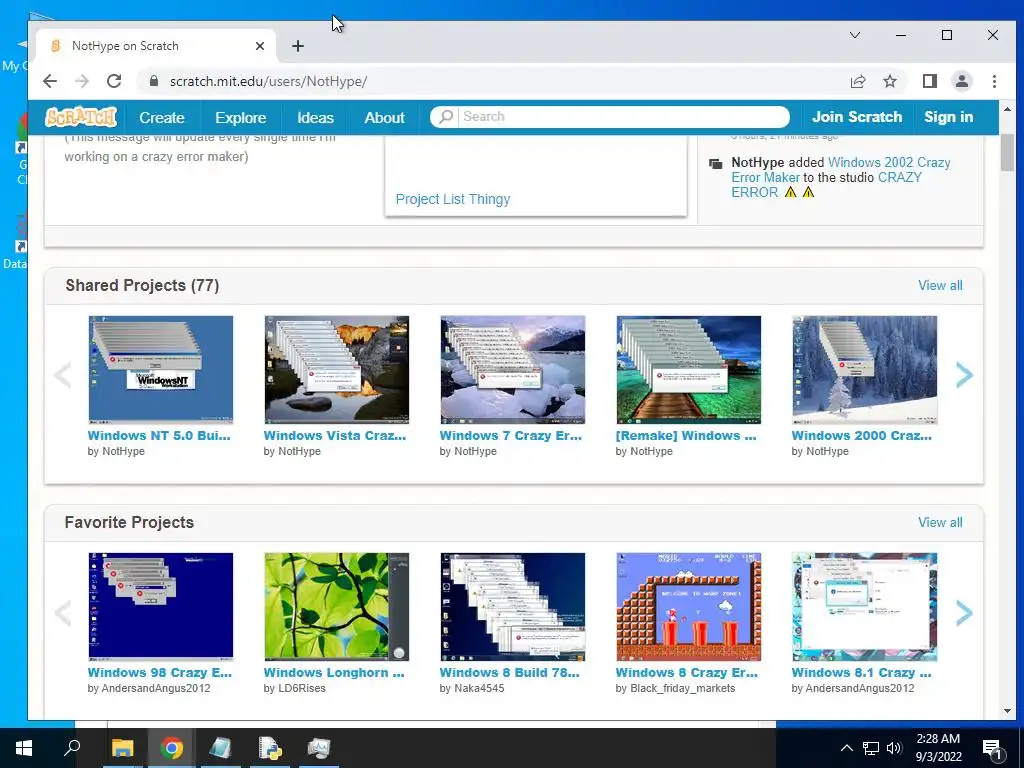Image resolution: width=1024 pixels, height=768 pixels.
Task: Select the NotHype on Scratch browser tab
Action: point(155,46)
